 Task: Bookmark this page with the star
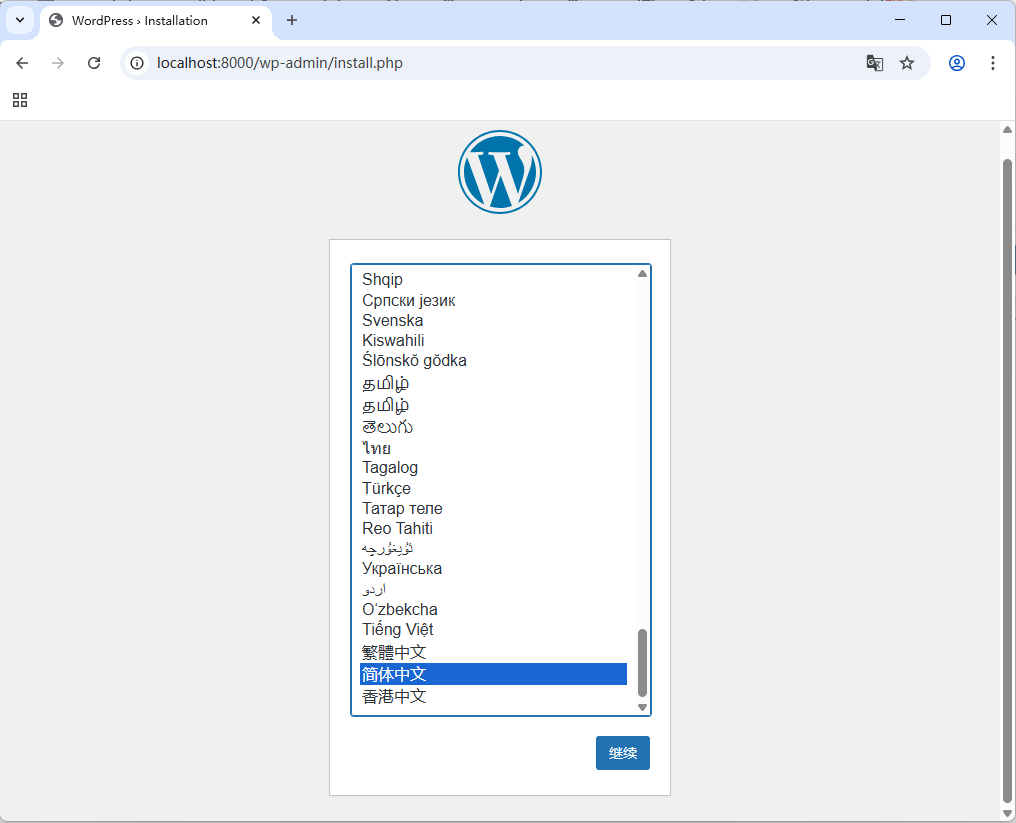click(906, 63)
